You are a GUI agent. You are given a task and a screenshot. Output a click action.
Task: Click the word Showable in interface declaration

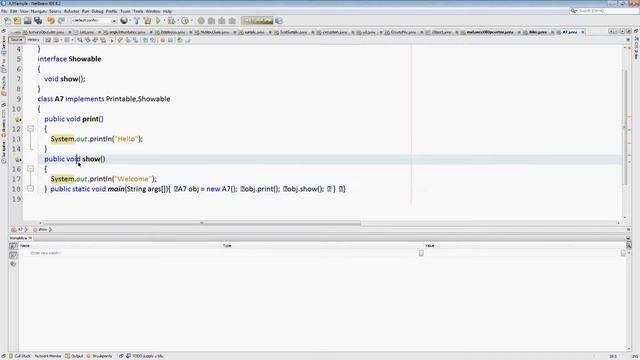(84, 59)
